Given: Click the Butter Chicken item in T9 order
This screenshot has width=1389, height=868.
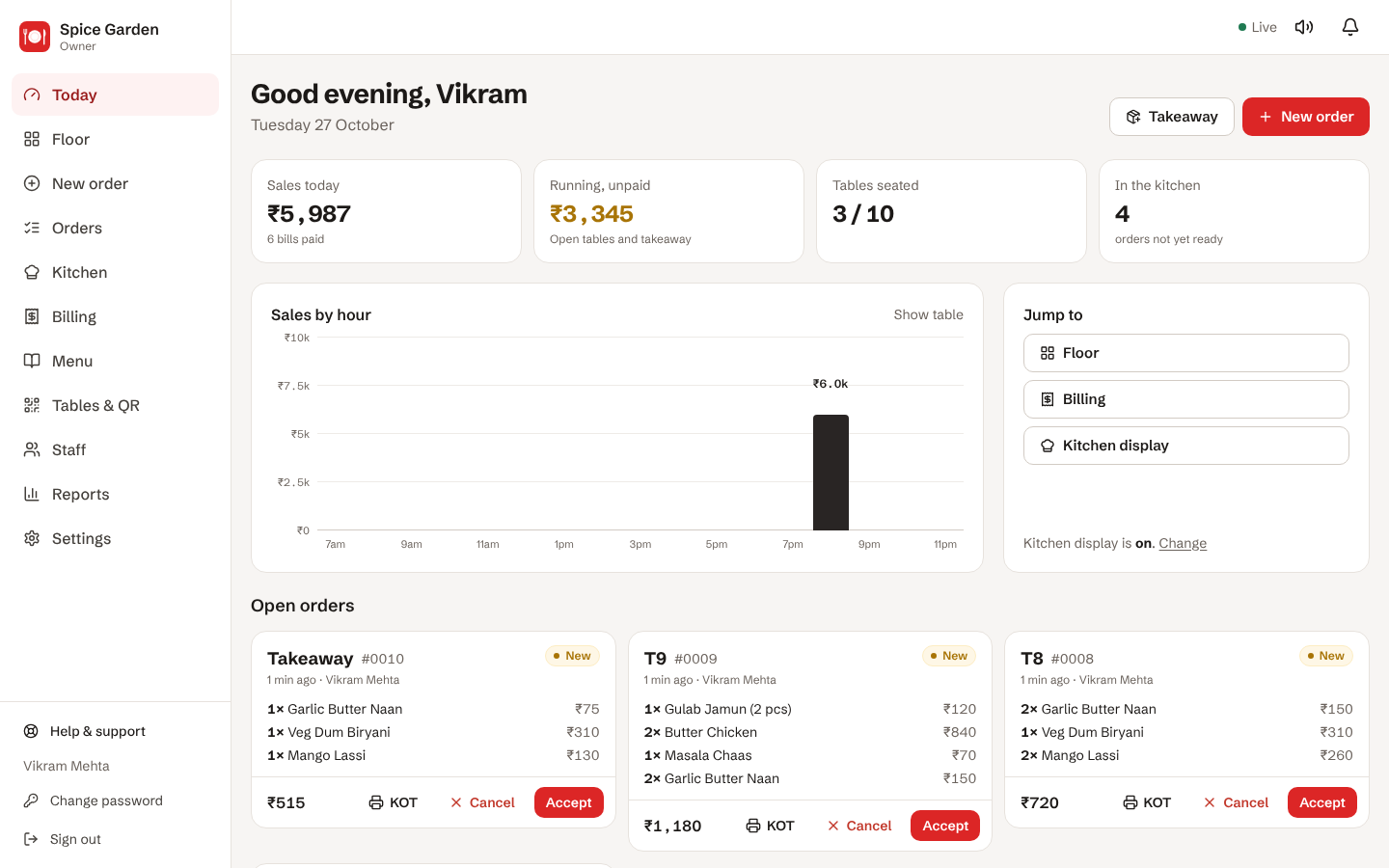Looking at the screenshot, I should (x=810, y=732).
